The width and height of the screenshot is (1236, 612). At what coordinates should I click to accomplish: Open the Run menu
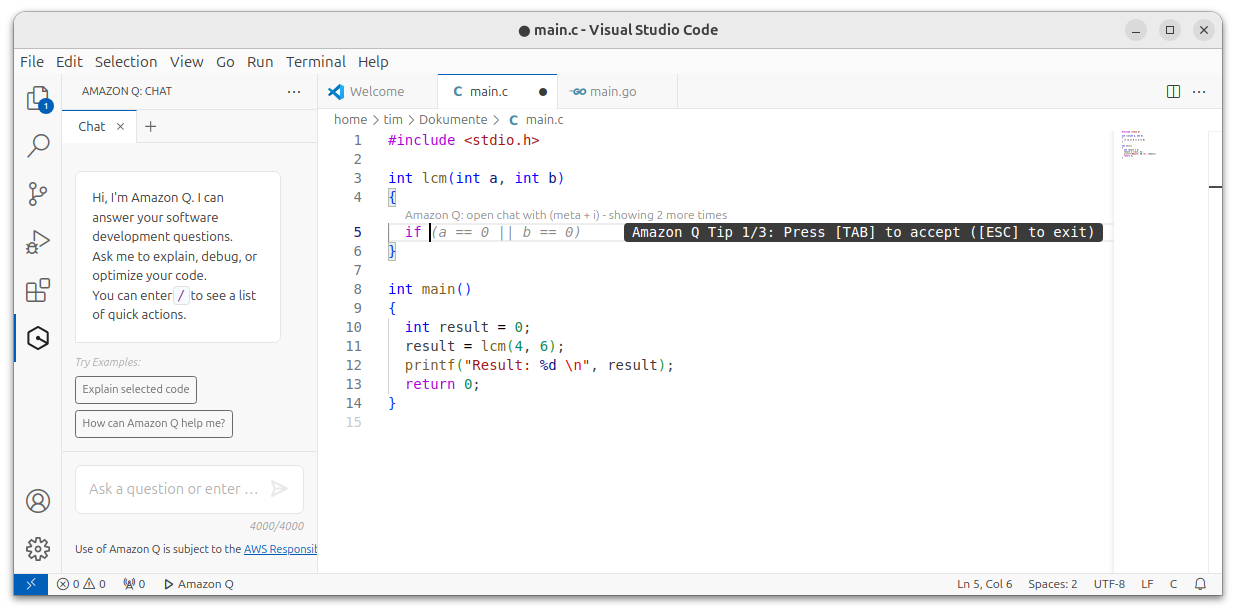click(x=260, y=62)
